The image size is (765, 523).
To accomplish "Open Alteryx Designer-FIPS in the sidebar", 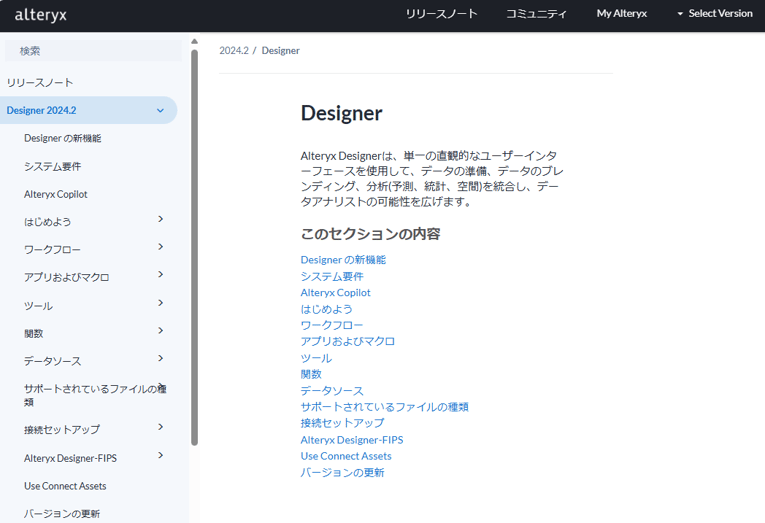I will (x=70, y=458).
